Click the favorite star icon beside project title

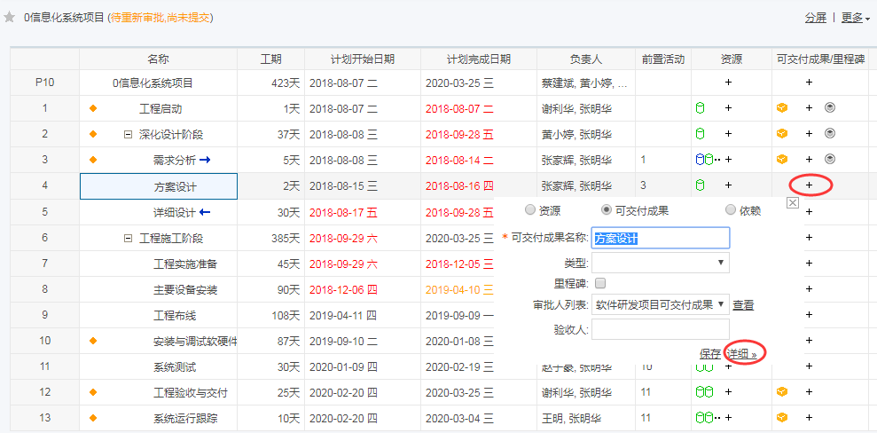10,18
